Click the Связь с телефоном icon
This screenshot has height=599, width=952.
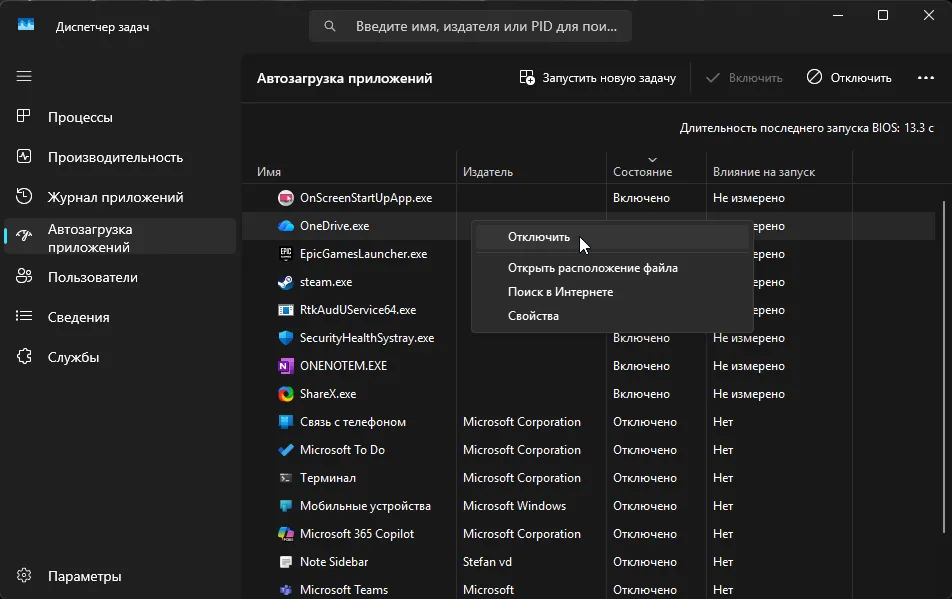(285, 422)
